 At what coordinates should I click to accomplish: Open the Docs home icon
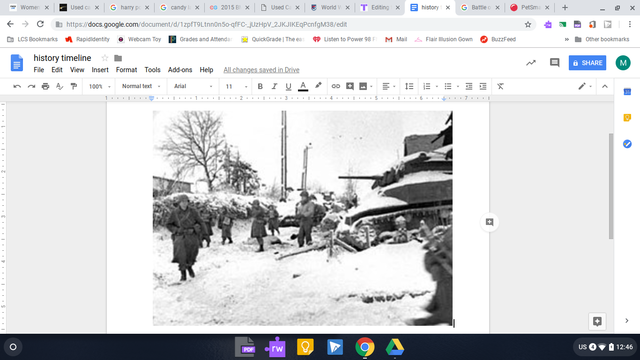[x=17, y=63]
